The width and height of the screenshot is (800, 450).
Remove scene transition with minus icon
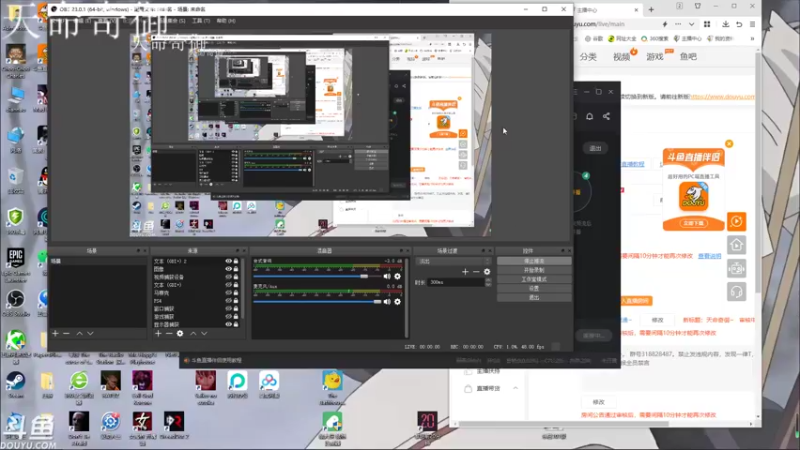point(476,272)
